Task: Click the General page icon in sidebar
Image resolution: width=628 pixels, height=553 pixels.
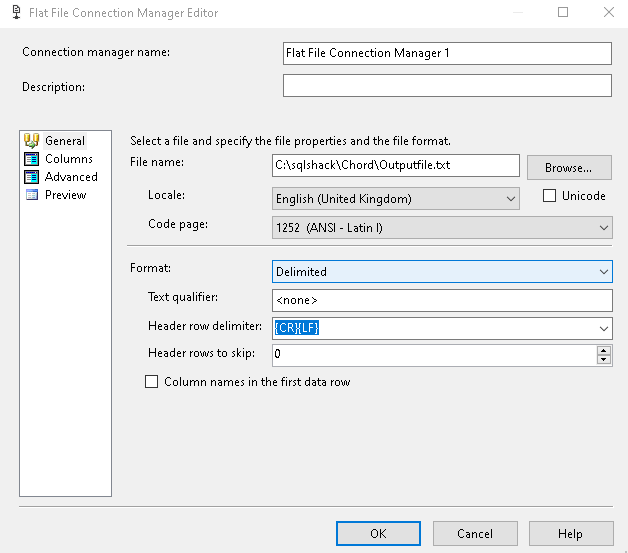Action: coord(31,141)
